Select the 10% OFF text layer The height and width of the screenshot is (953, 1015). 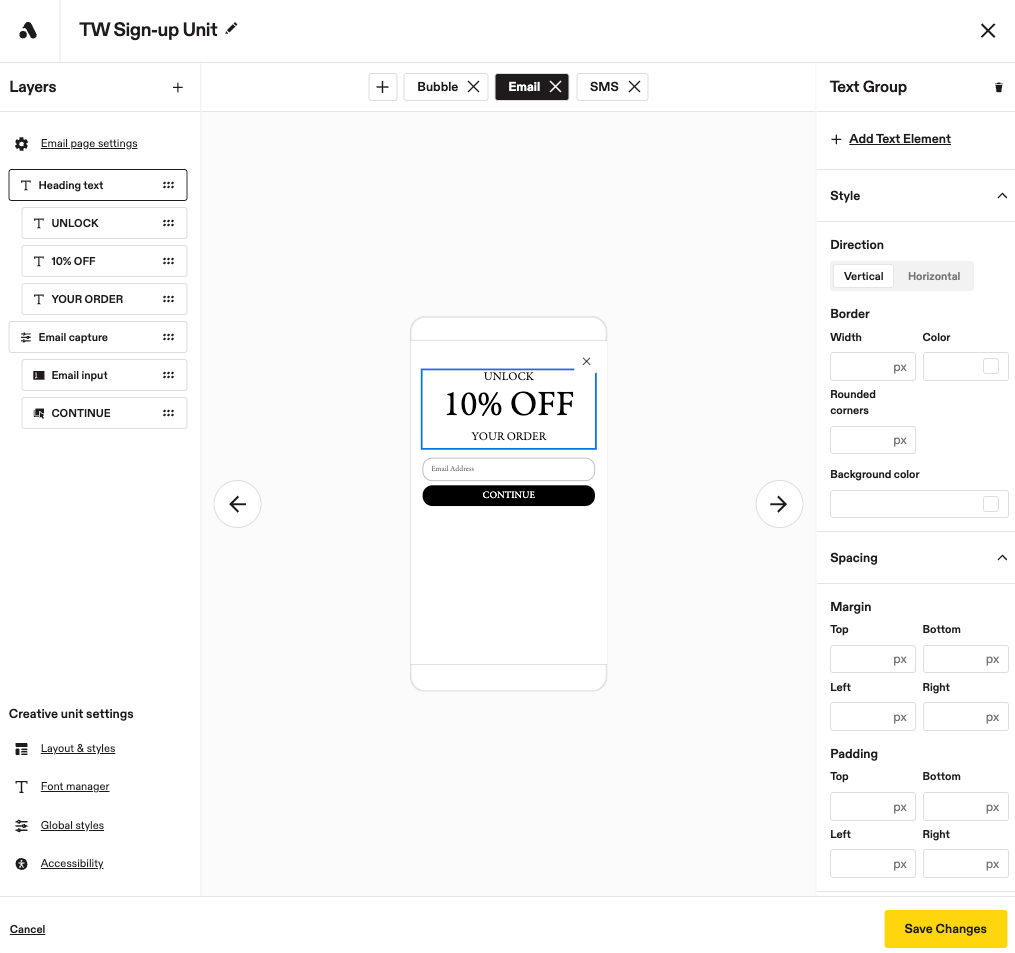pyautogui.click(x=104, y=262)
